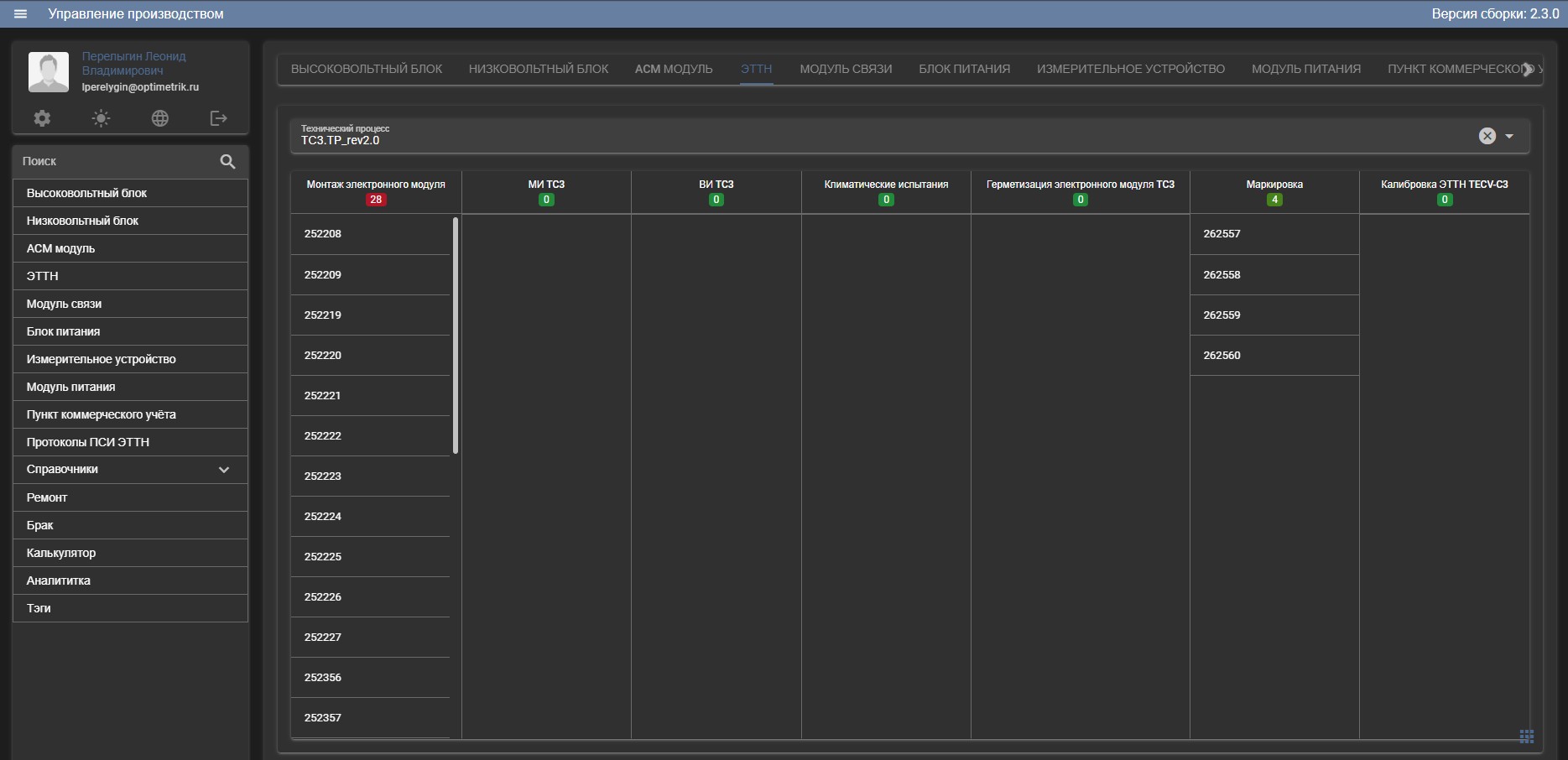Click the first column vertical scrollbar
The image size is (1568, 760).
point(456,336)
